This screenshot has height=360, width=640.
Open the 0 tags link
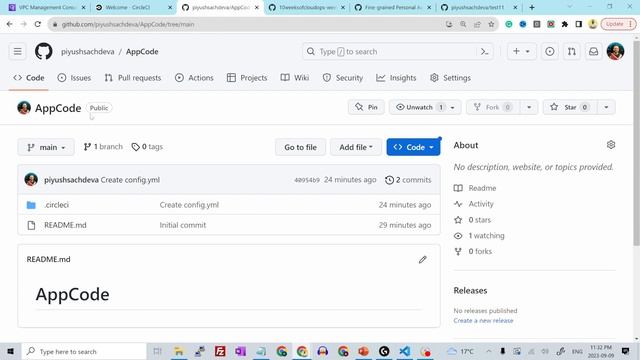pyautogui.click(x=147, y=147)
